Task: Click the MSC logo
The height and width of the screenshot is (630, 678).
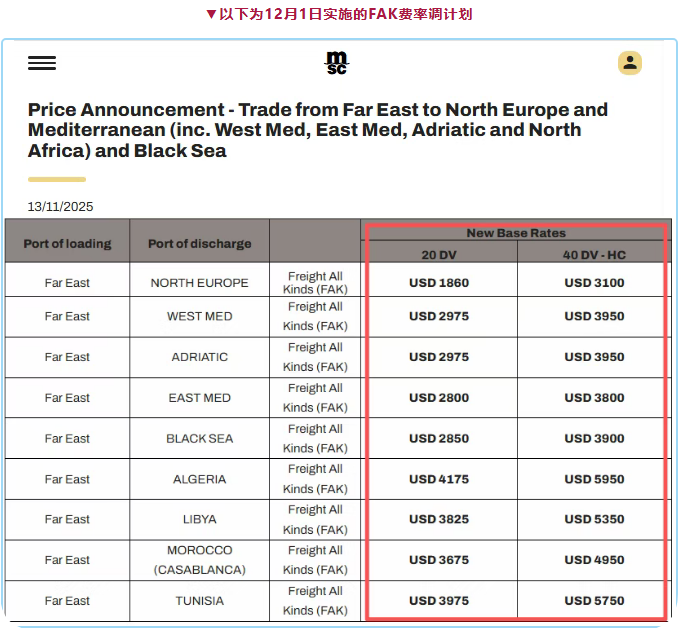Action: 337,63
